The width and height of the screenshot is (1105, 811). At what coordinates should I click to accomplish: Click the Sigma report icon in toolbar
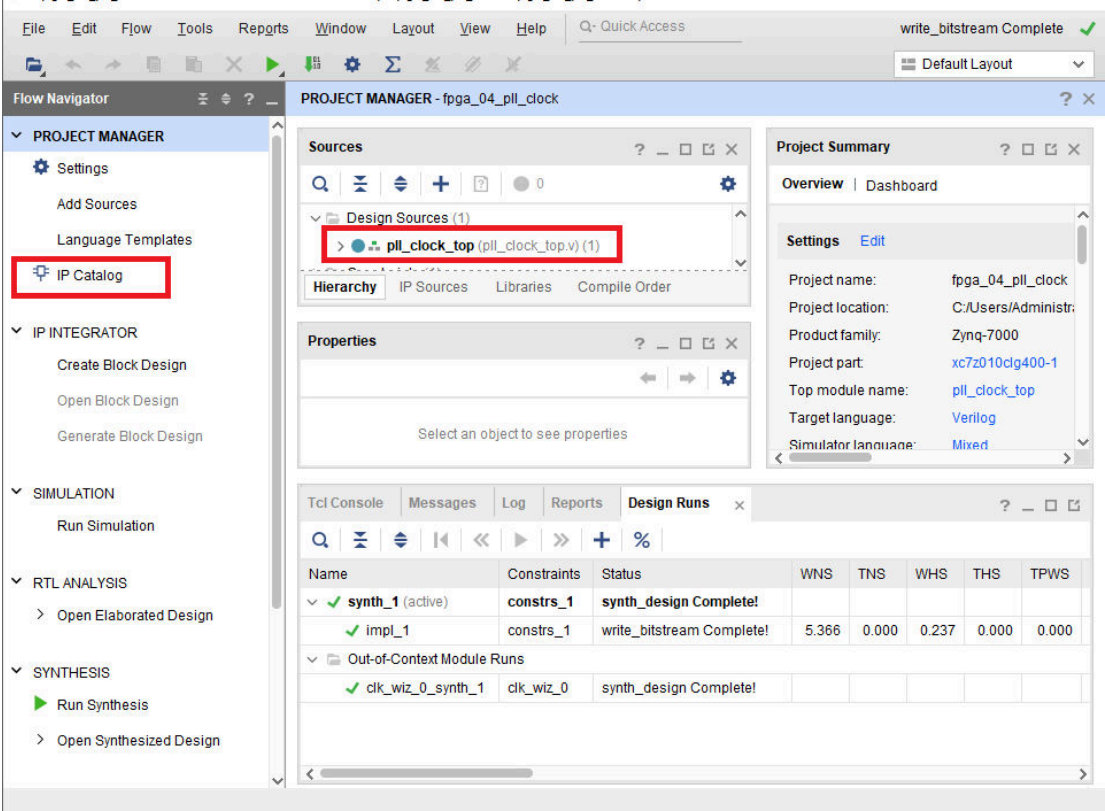pos(392,64)
